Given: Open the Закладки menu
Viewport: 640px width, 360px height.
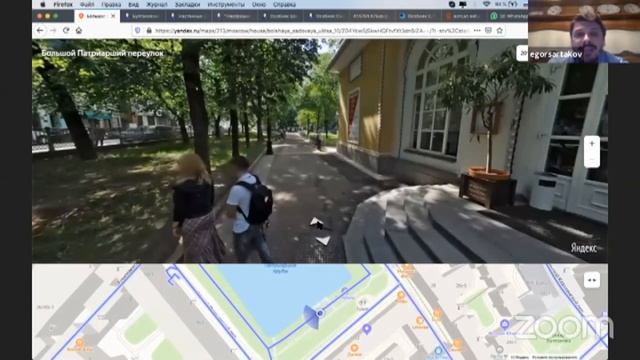Looking at the screenshot, I should (187, 4).
